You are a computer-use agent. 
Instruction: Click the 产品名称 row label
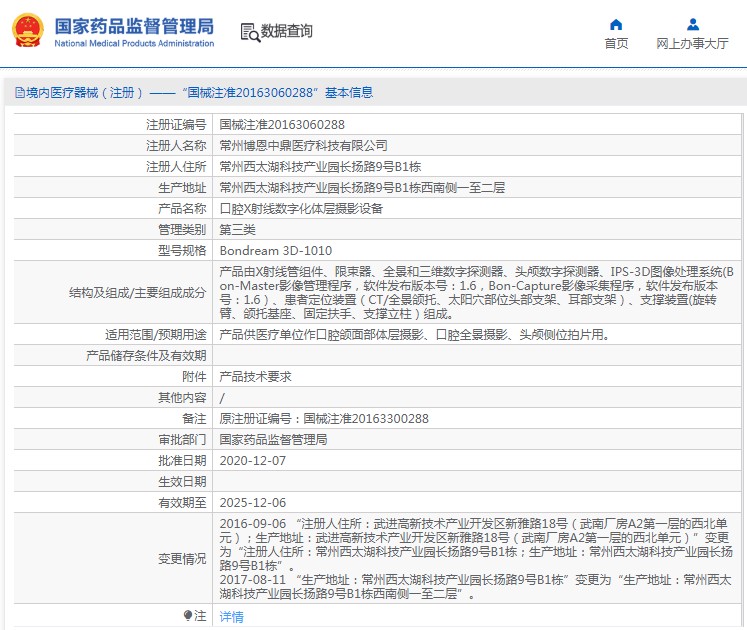pos(182,209)
